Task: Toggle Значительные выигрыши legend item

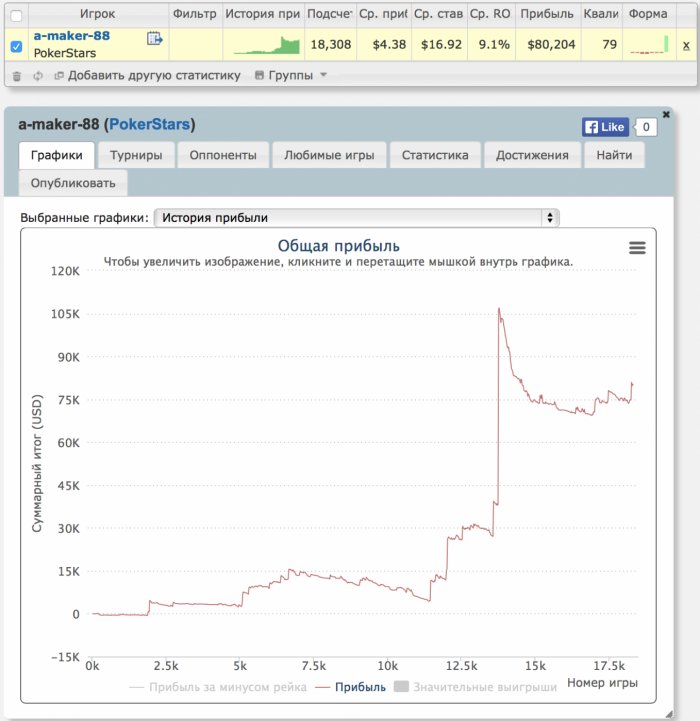Action: (476, 687)
